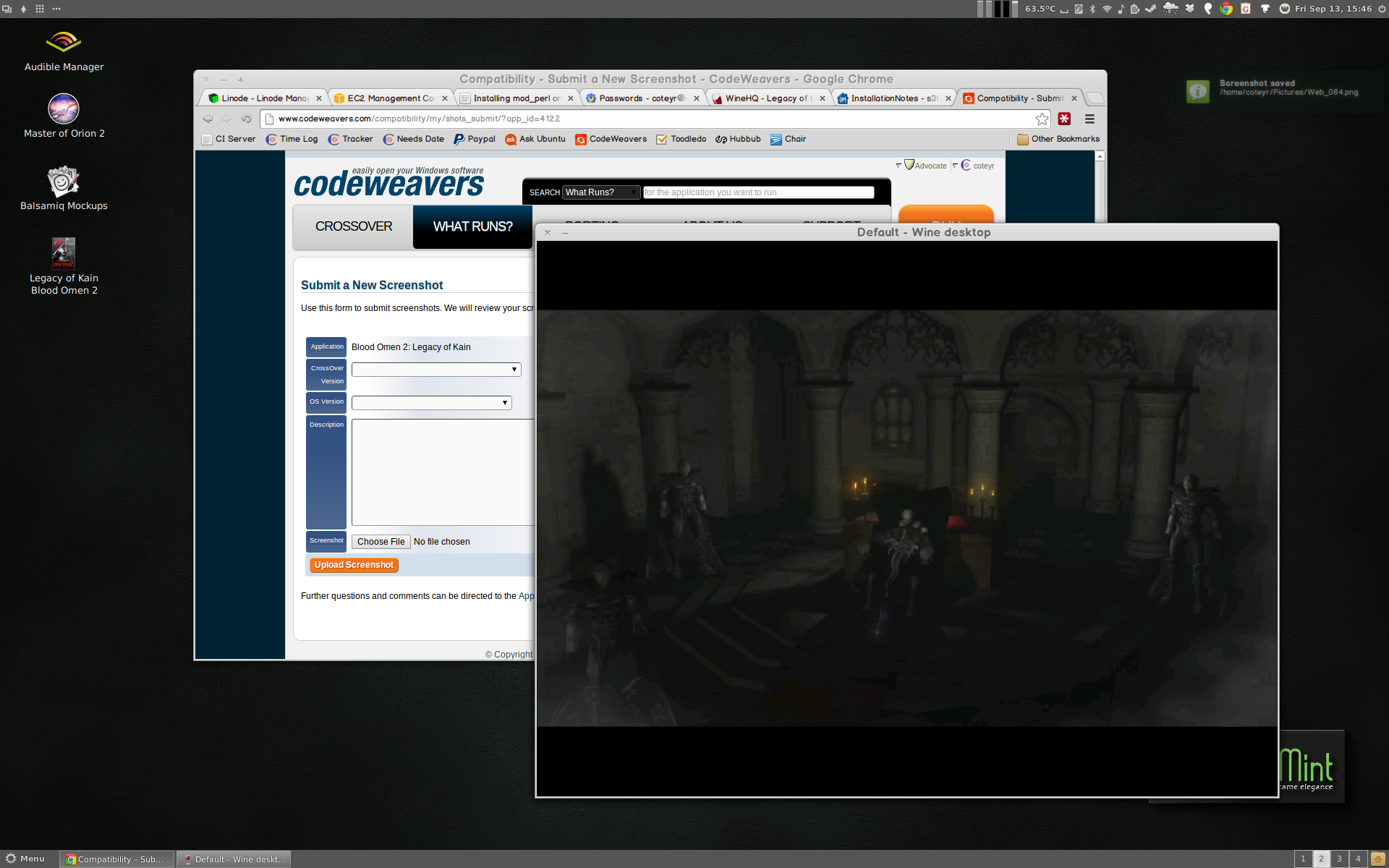Click battery indicator in tray
The image size is (1389, 868).
(x=1134, y=9)
